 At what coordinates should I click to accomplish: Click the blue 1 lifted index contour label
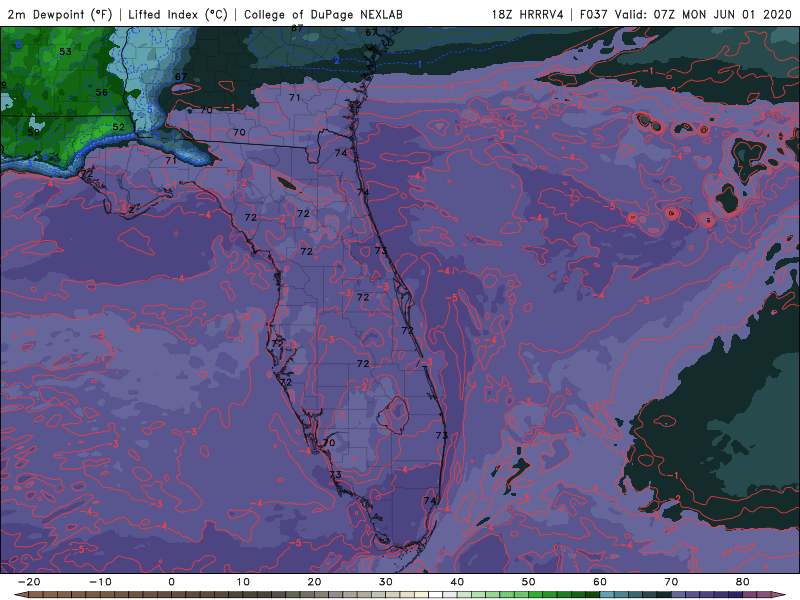(x=420, y=64)
